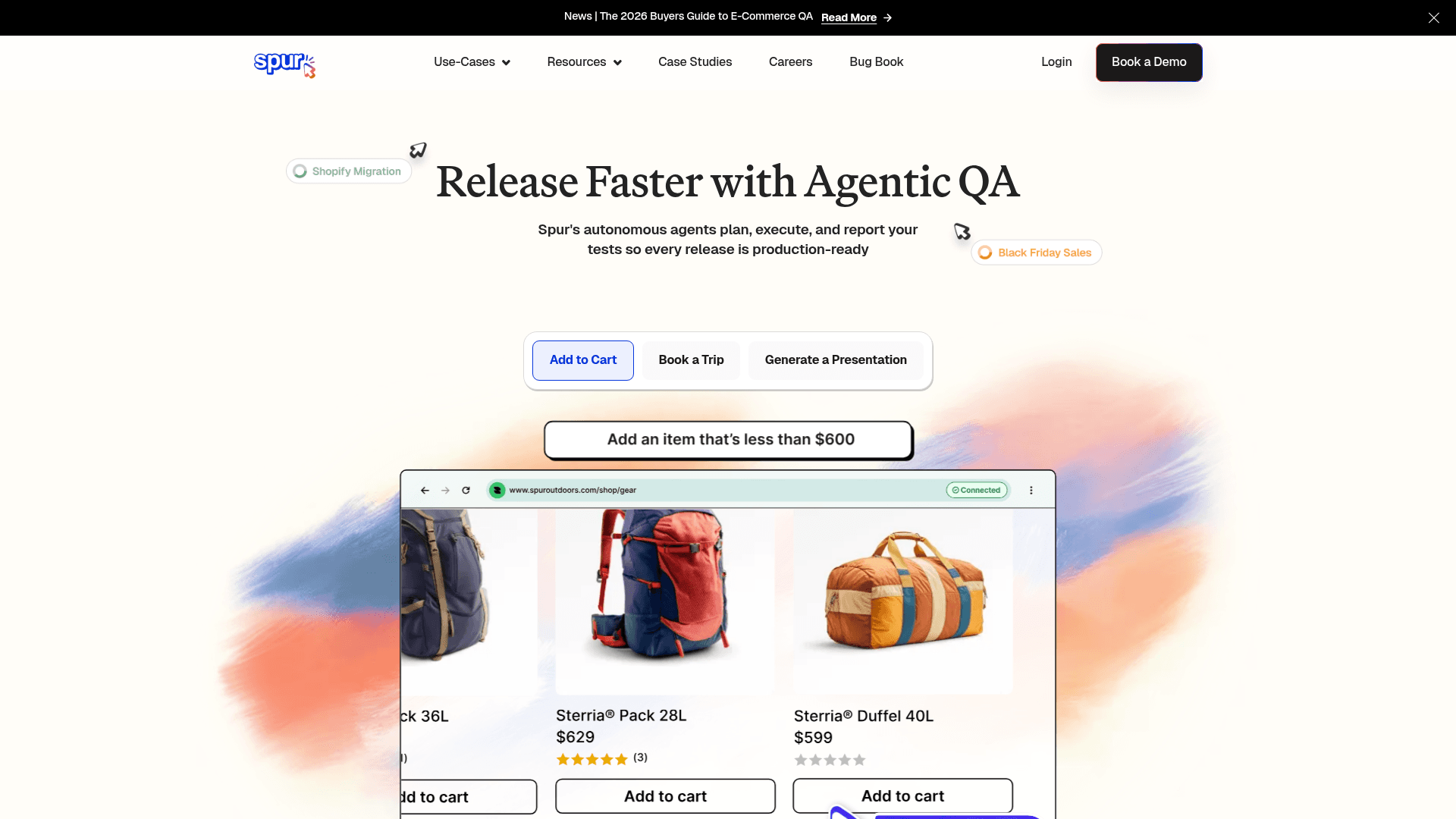Click the Login link
The image size is (1456, 819).
(1056, 62)
